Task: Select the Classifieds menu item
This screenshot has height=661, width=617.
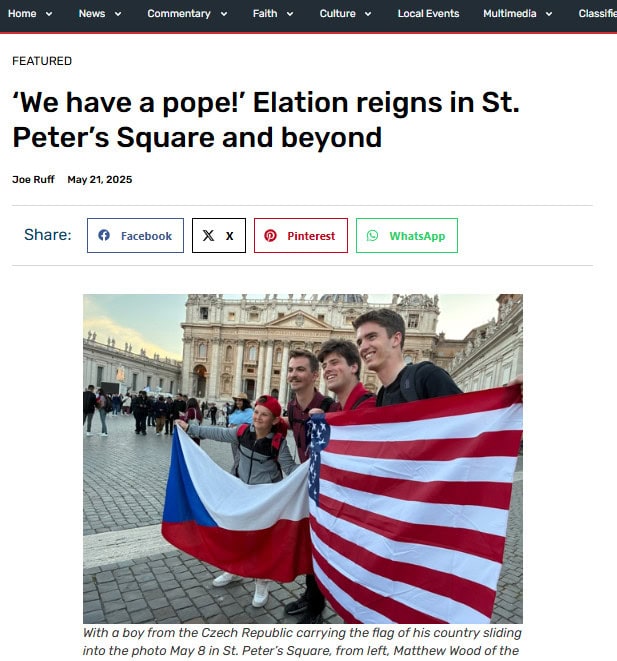Action: click(x=598, y=13)
